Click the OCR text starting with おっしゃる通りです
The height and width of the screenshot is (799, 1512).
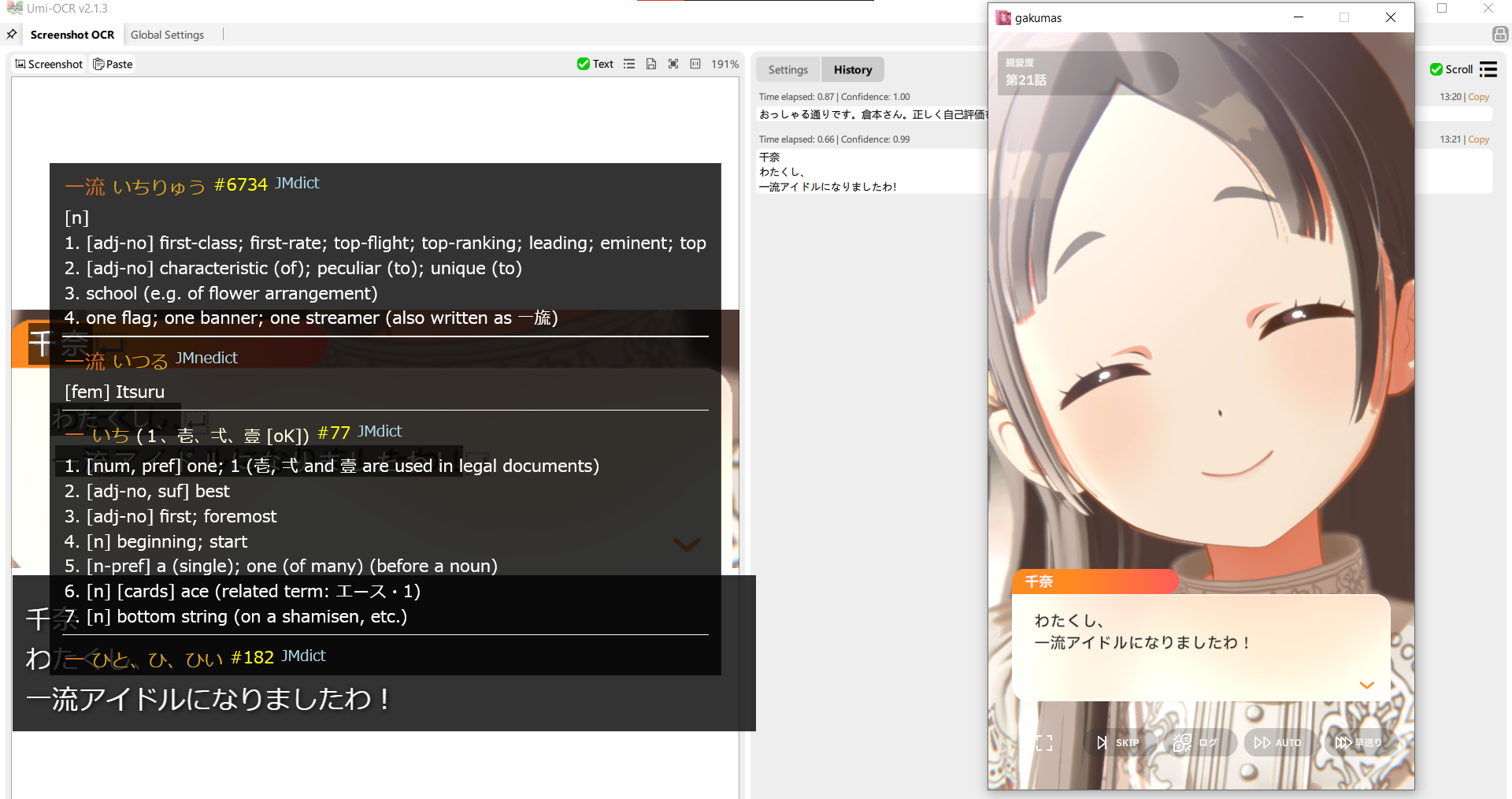[873, 114]
